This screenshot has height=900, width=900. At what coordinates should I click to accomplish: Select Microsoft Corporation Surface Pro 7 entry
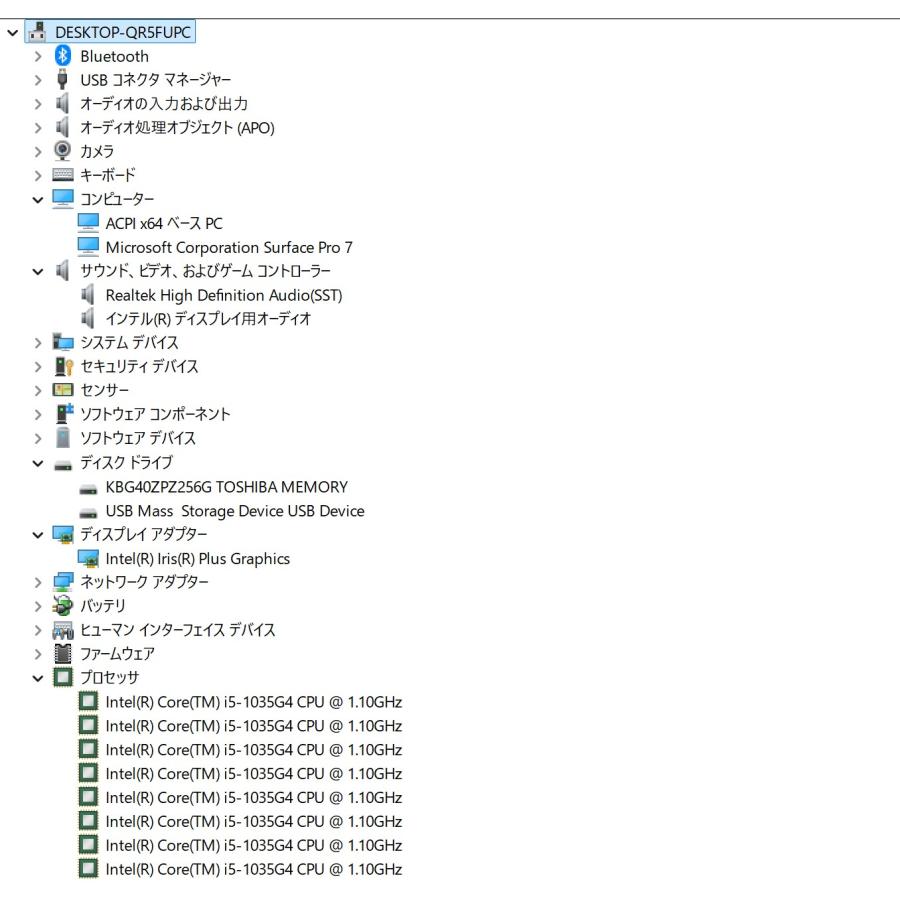(229, 247)
